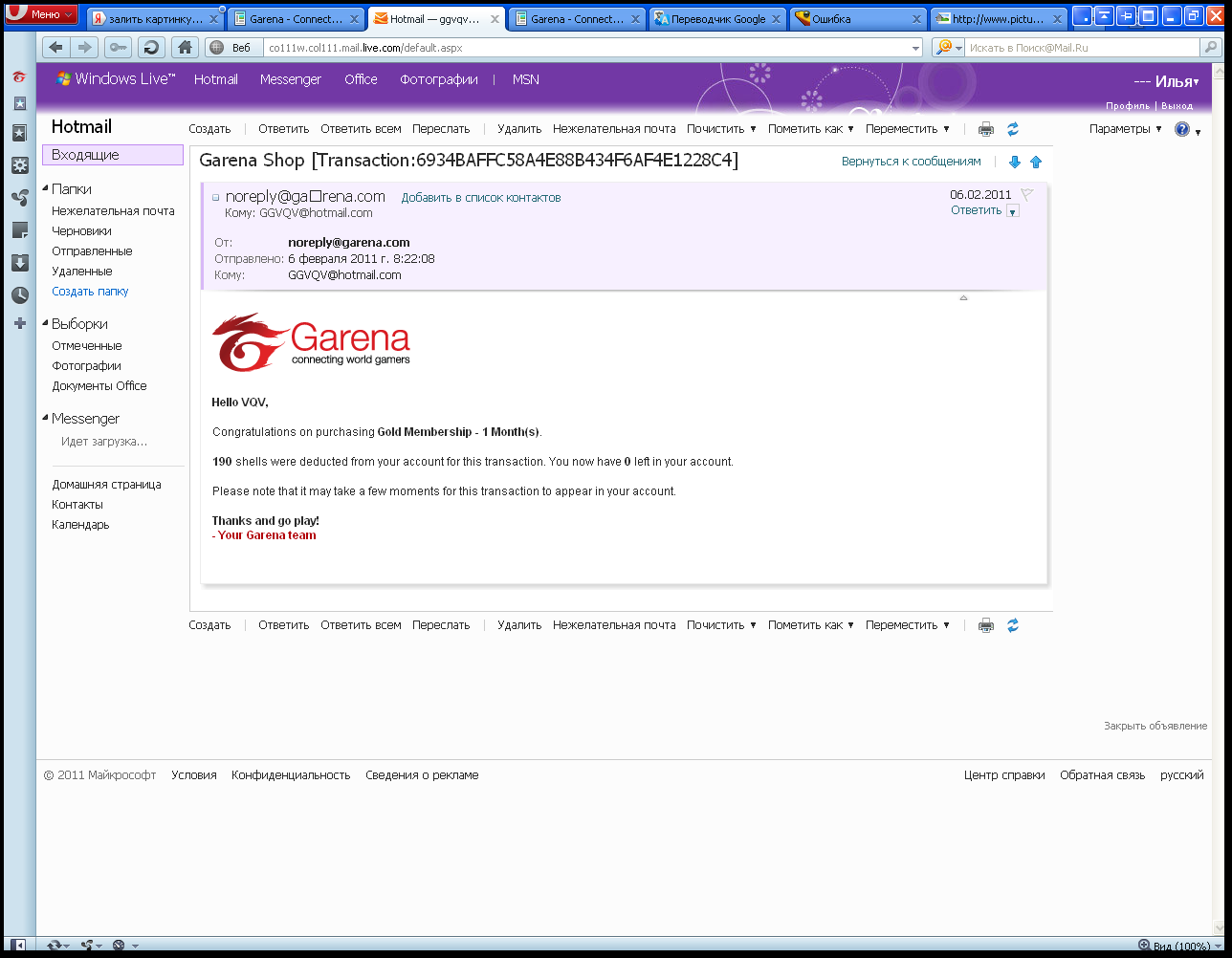This screenshot has height=958, width=1232.
Task: Add a new panel with the plus icon
Action: pos(19,324)
